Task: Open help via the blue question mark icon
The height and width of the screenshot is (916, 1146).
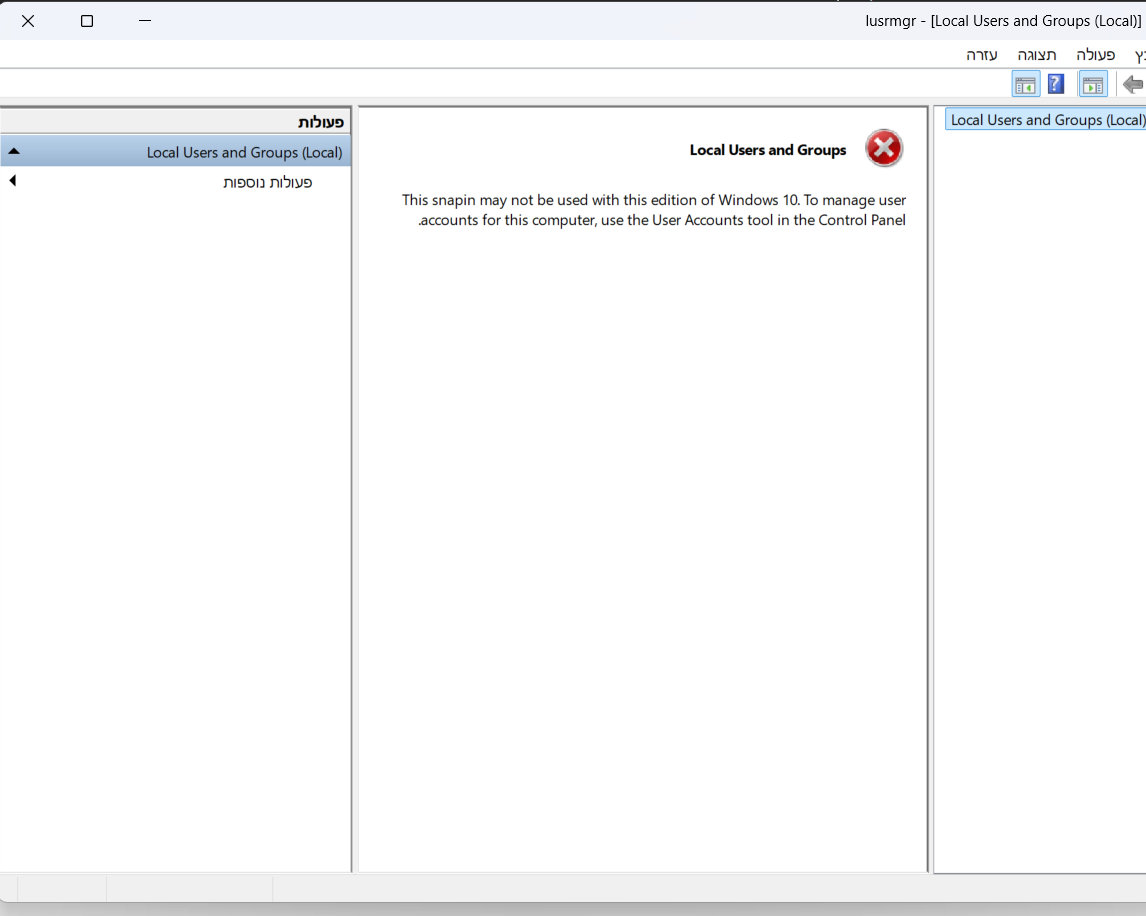Action: (x=1055, y=84)
